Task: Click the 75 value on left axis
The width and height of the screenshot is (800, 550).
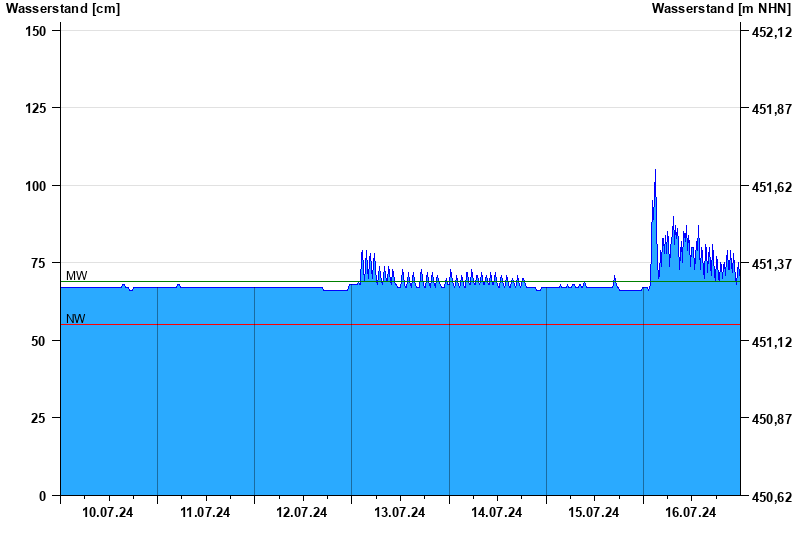Action: tap(38, 263)
